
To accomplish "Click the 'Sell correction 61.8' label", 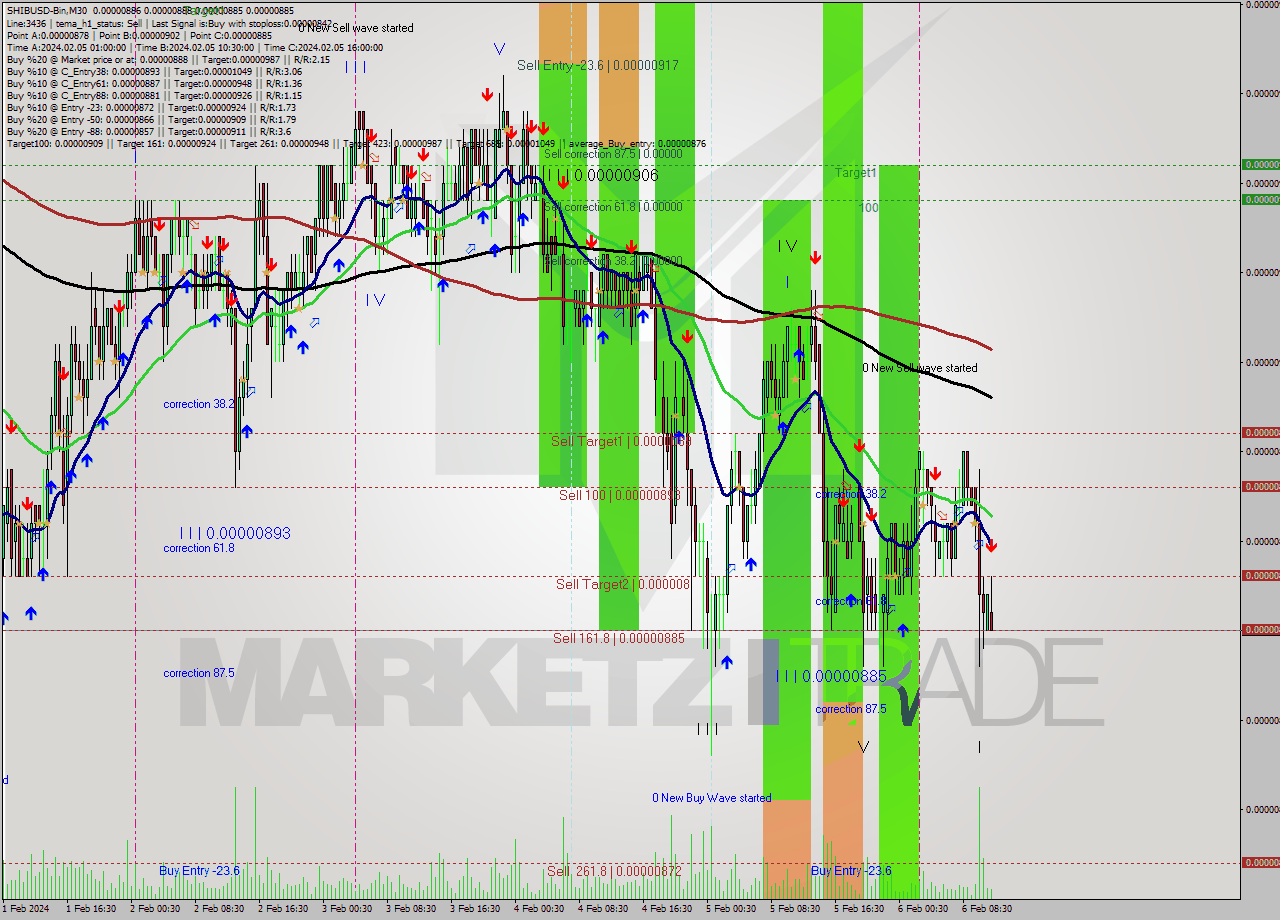I will [613, 207].
